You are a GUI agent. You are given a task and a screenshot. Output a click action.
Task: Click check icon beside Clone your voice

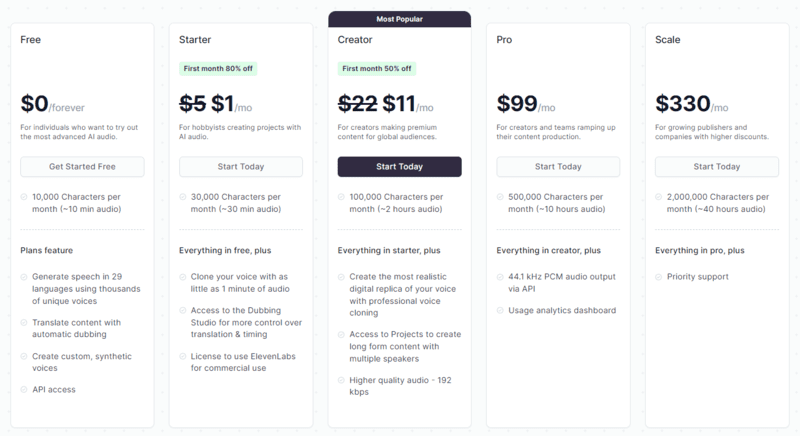183,277
